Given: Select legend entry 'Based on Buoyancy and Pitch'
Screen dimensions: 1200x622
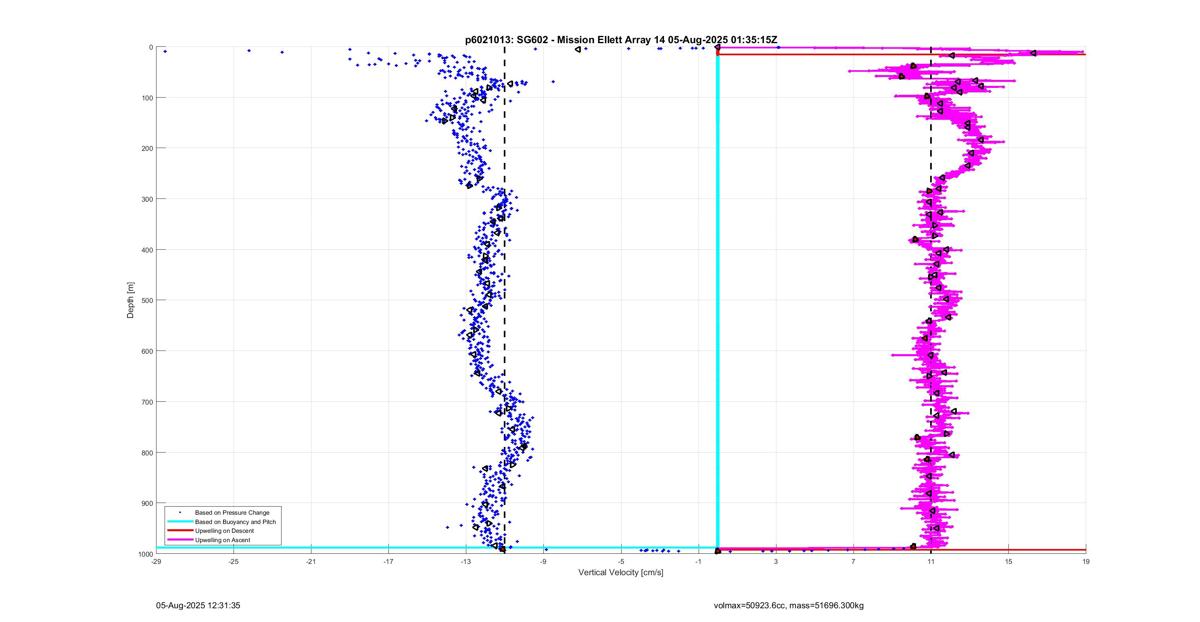Looking at the screenshot, I should click(236, 521).
